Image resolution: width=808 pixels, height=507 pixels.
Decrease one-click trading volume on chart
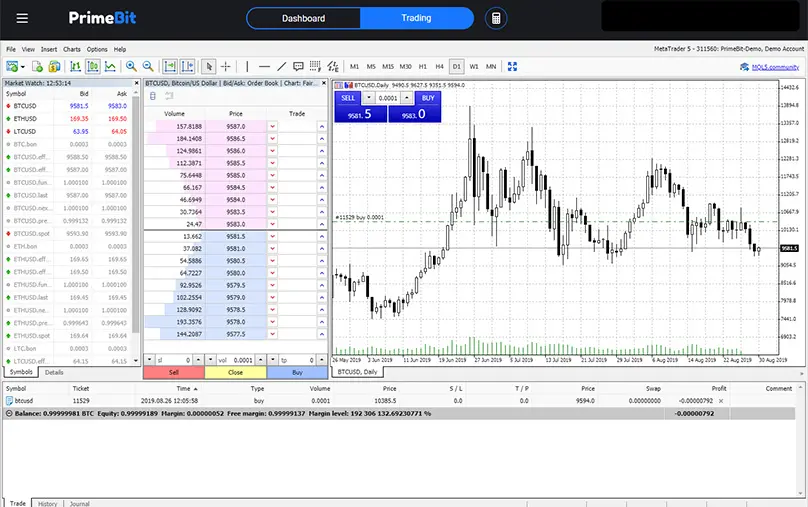pyautogui.click(x=368, y=98)
